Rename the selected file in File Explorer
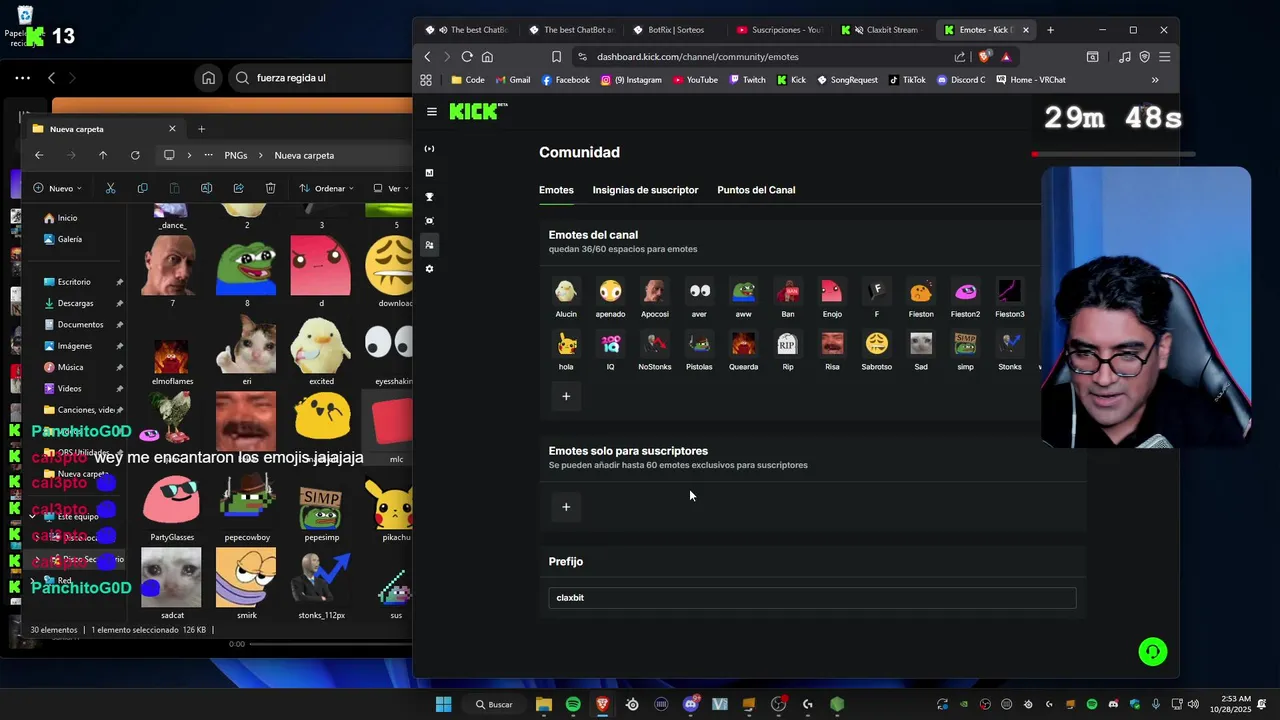The width and height of the screenshot is (1280, 720). (206, 188)
